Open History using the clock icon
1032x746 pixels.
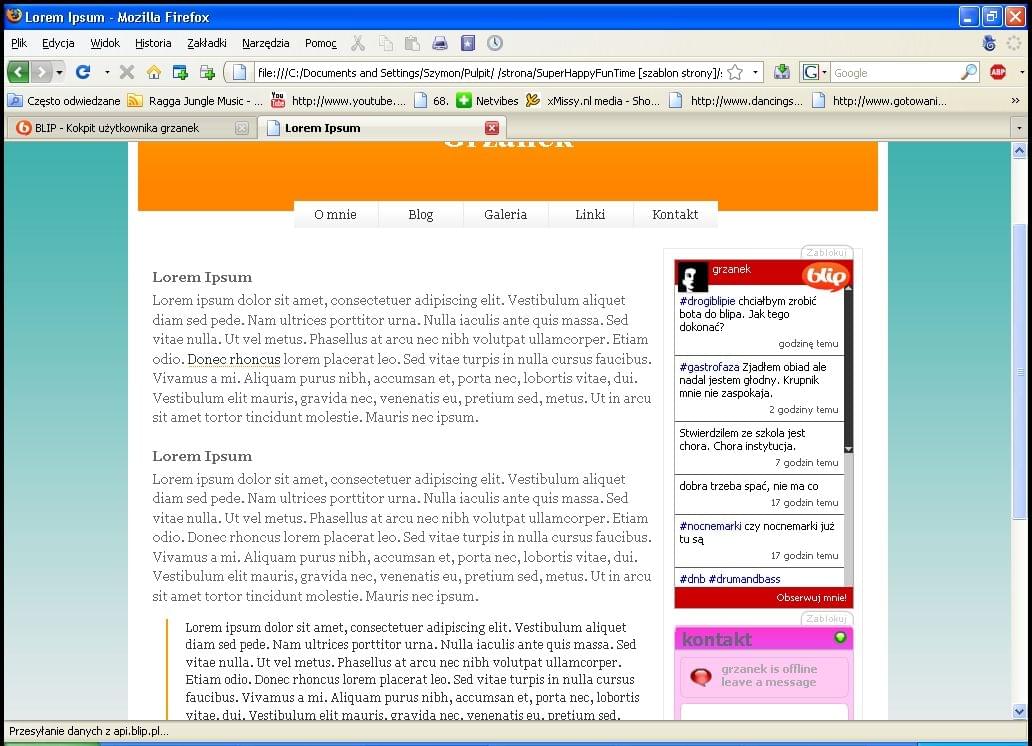point(495,43)
